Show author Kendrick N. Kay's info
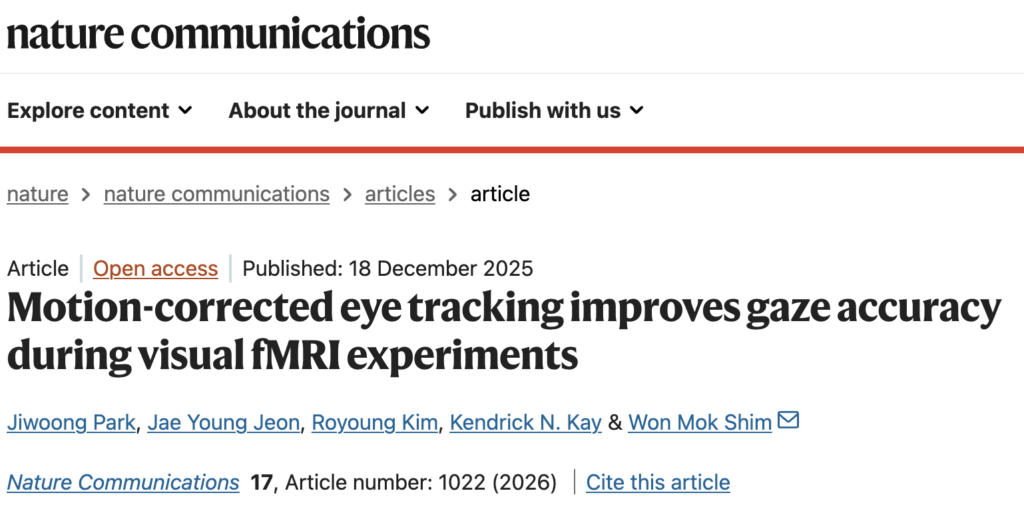This screenshot has height=505, width=1024. 525,422
